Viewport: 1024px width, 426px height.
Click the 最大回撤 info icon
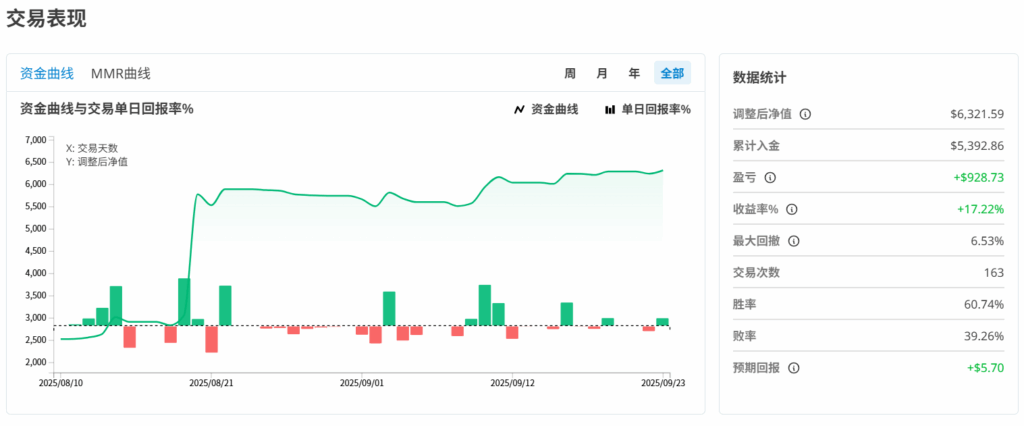(794, 242)
